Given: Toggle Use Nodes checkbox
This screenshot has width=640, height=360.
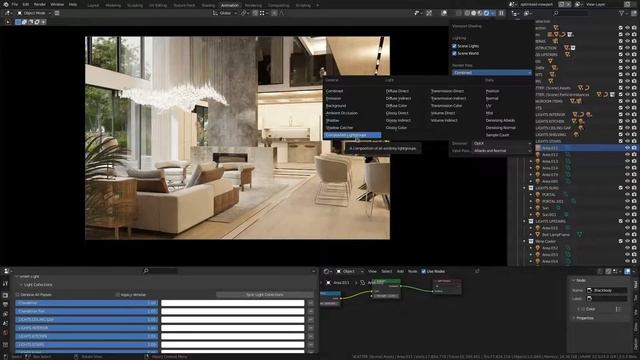Looking at the screenshot, I should [423, 271].
